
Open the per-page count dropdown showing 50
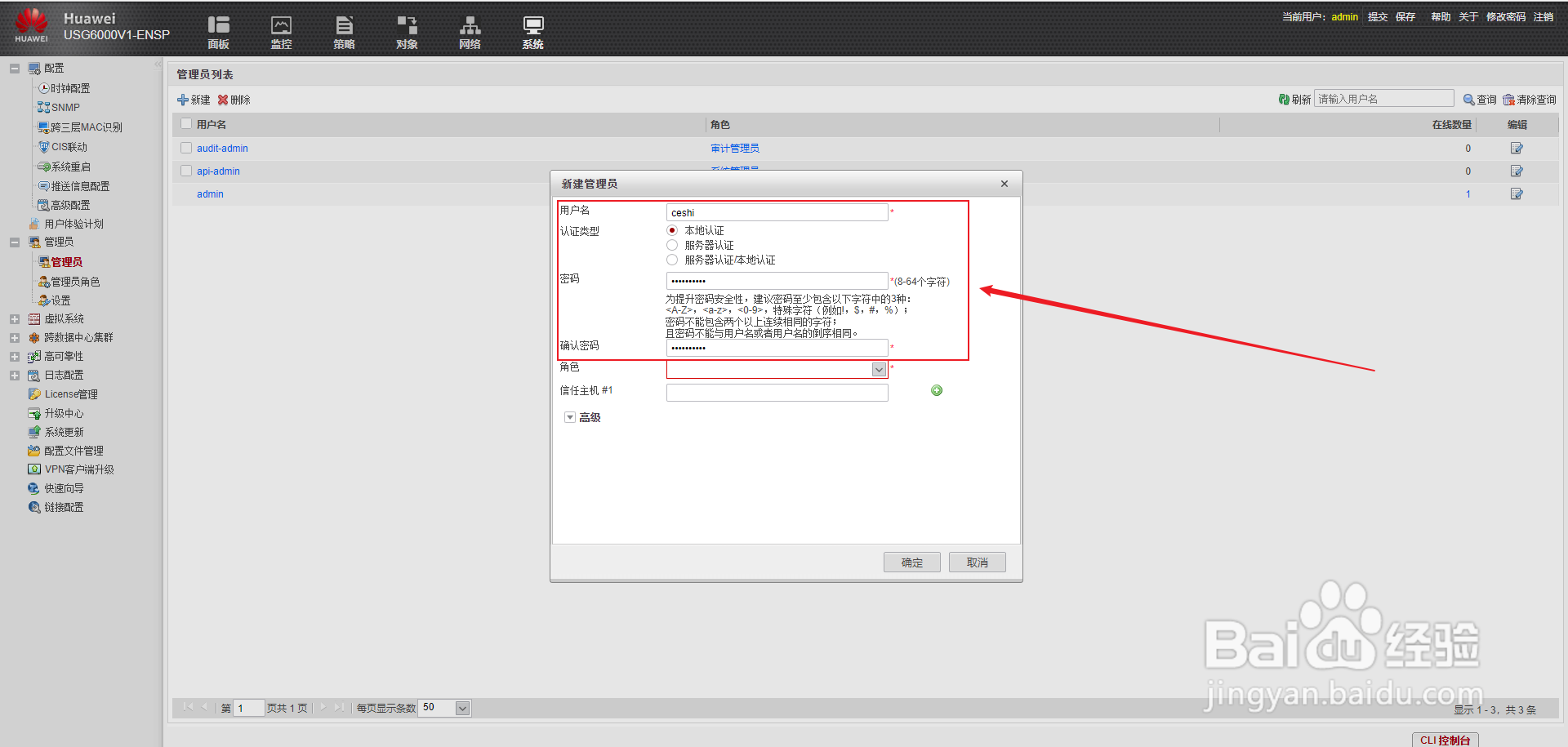(463, 708)
